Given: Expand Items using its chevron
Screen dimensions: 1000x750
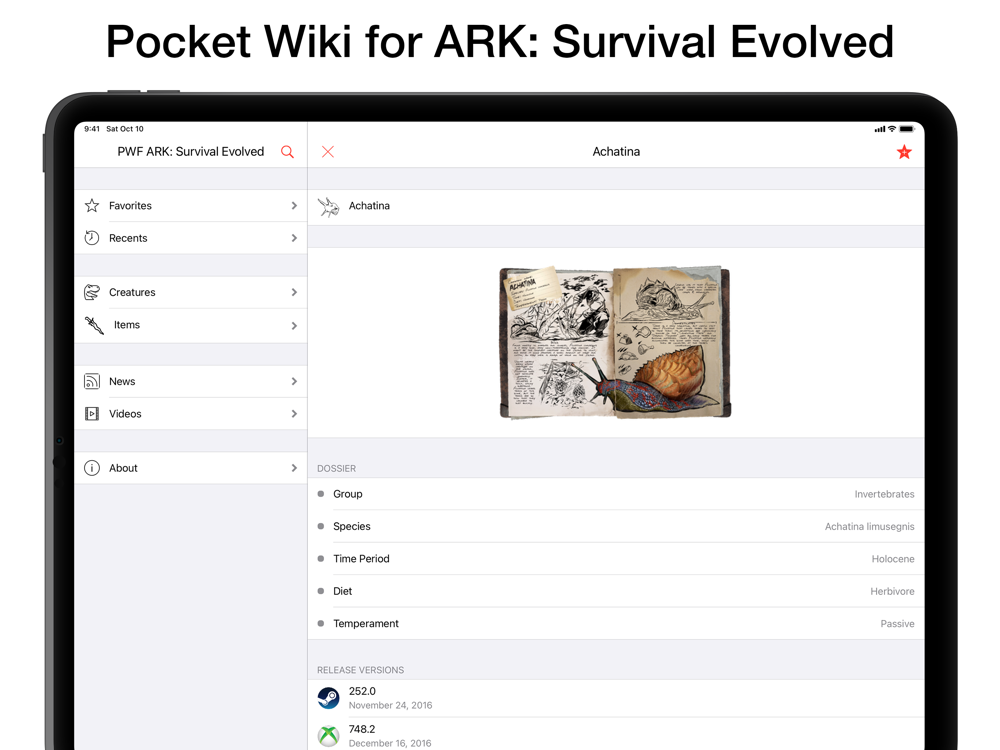Looking at the screenshot, I should pos(294,326).
